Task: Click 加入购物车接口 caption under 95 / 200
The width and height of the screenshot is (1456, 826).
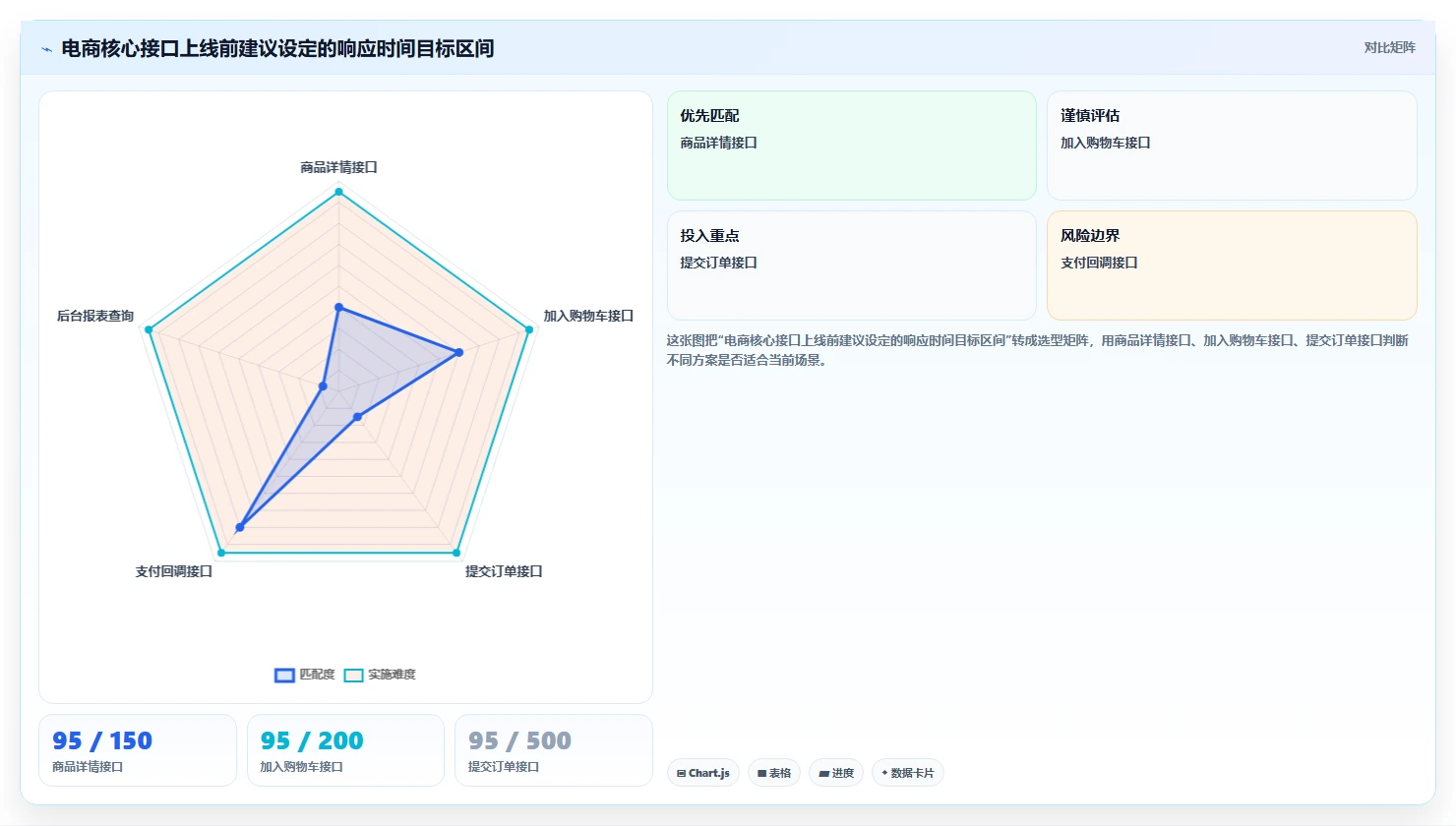Action: [301, 767]
